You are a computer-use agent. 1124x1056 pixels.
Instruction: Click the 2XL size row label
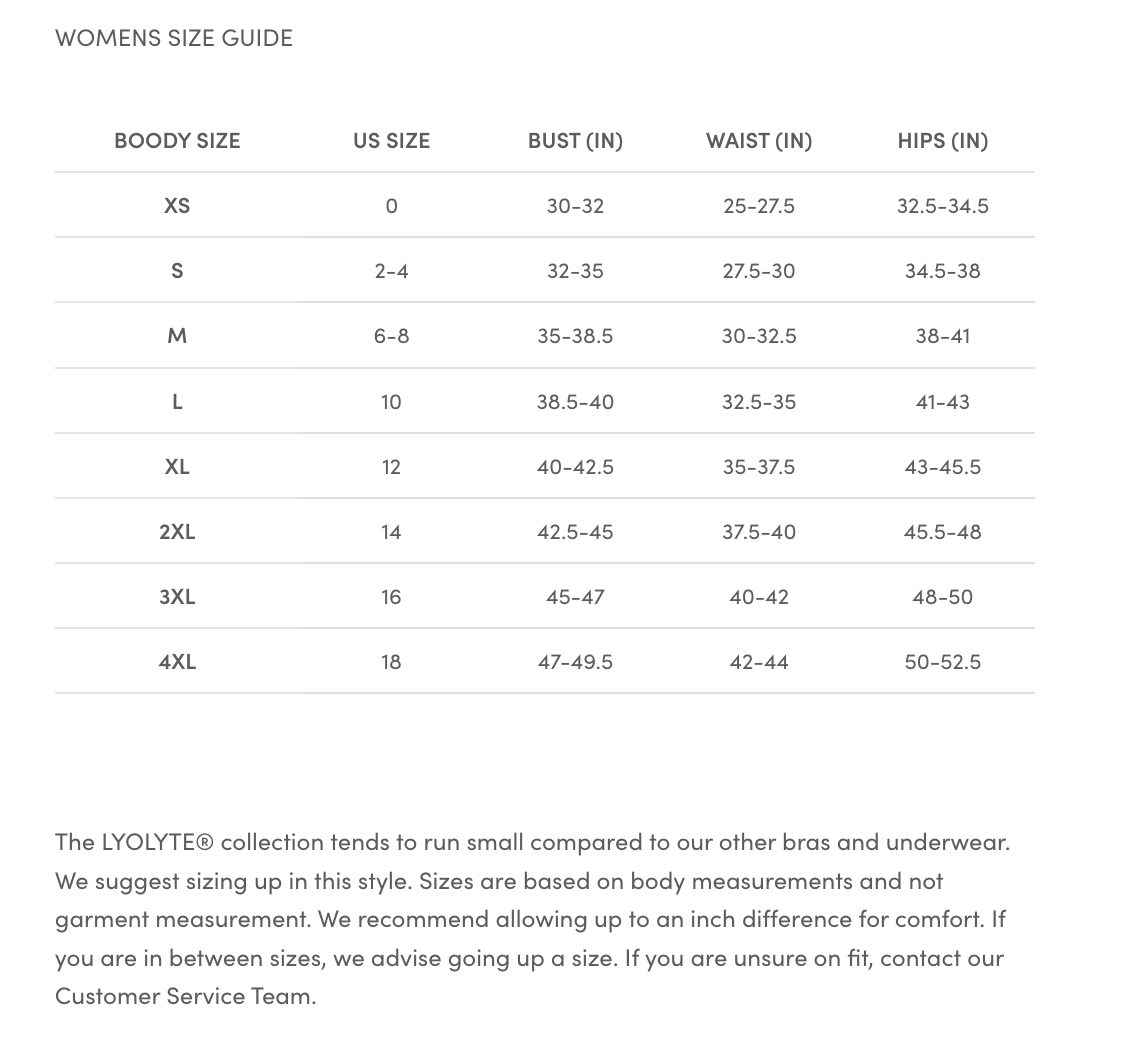(x=177, y=531)
